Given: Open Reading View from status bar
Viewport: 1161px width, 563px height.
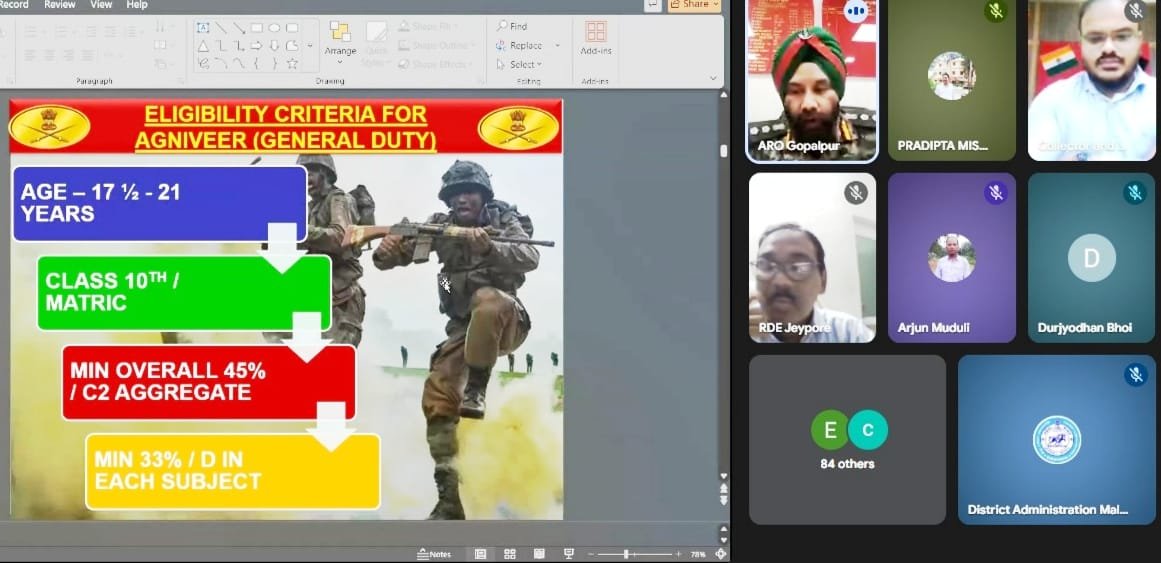Looking at the screenshot, I should (539, 554).
